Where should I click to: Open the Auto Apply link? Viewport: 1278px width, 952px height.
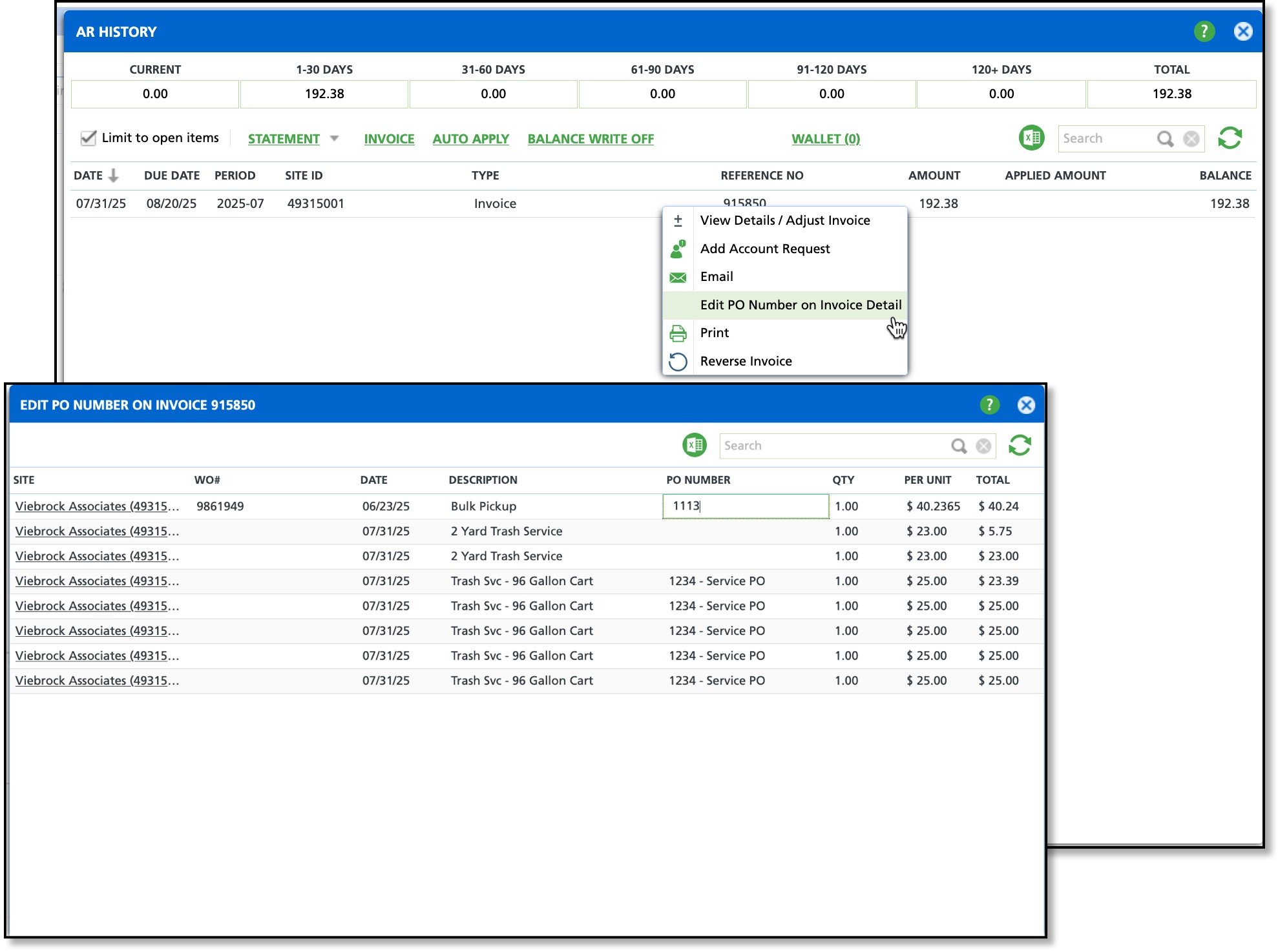[x=470, y=139]
